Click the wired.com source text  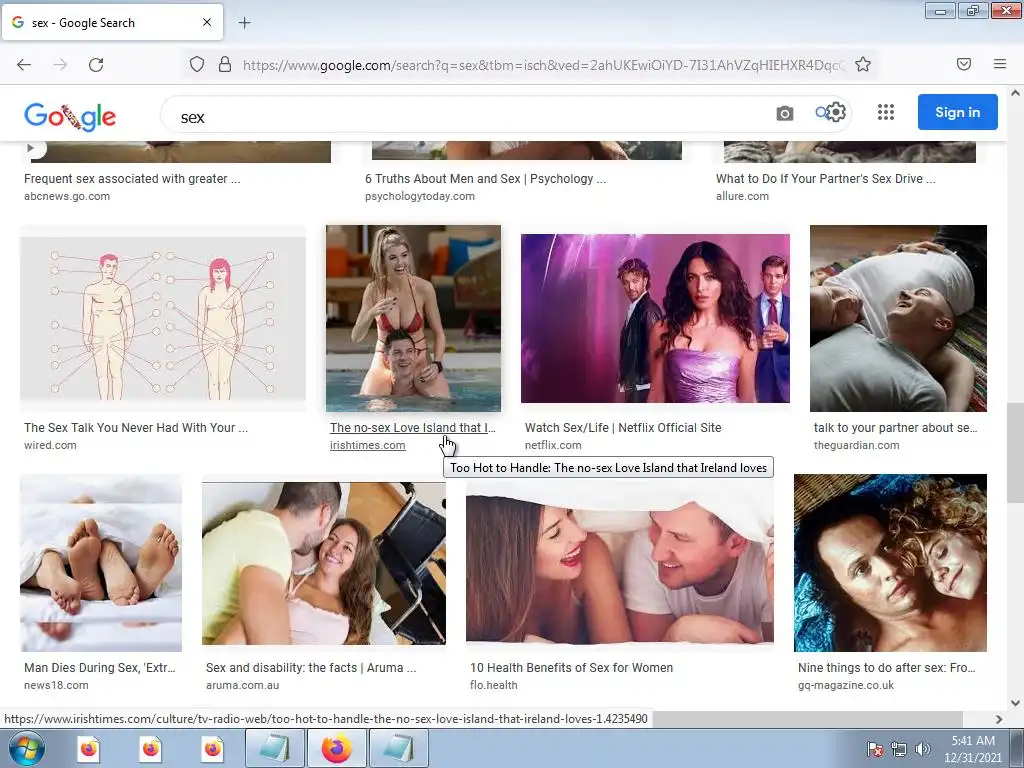[x=50, y=445]
